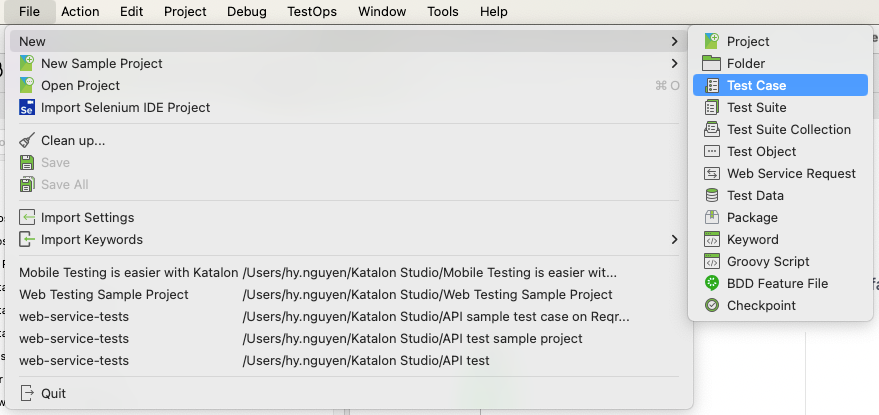This screenshot has width=879, height=415.
Task: Click the Save All icon
Action: [x=27, y=185]
